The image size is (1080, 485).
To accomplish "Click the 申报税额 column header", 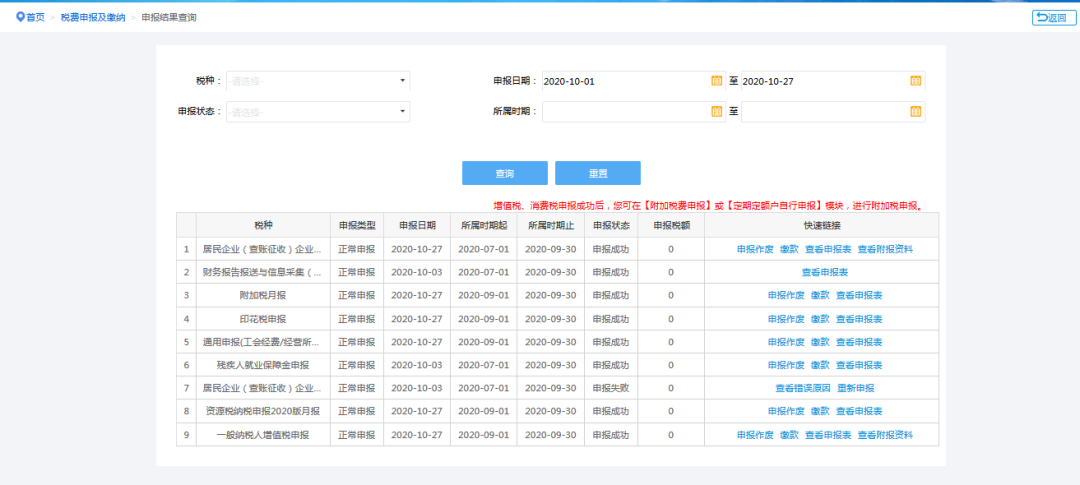I will (x=671, y=225).
